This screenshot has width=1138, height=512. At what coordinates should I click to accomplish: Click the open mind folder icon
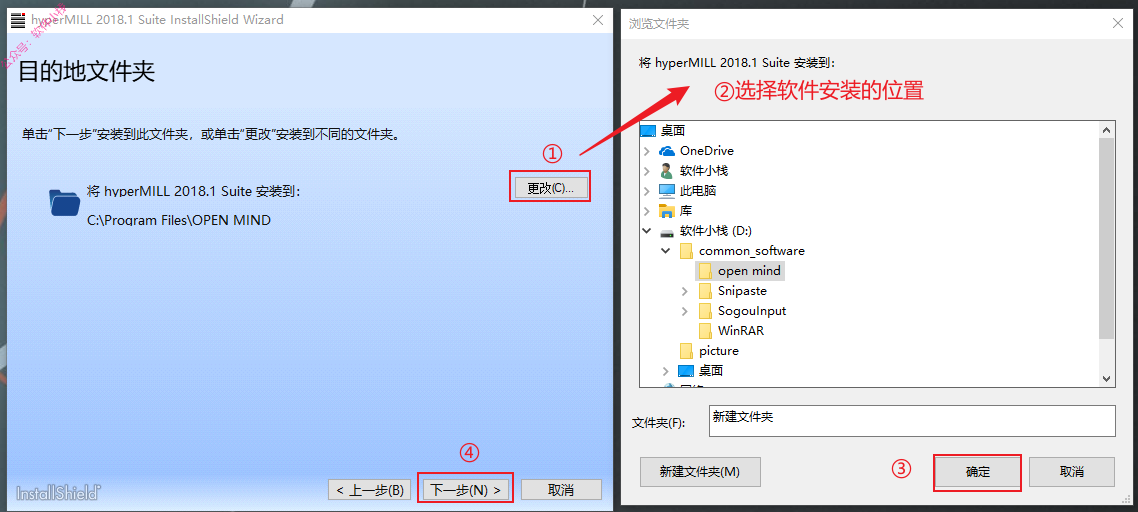tap(705, 271)
